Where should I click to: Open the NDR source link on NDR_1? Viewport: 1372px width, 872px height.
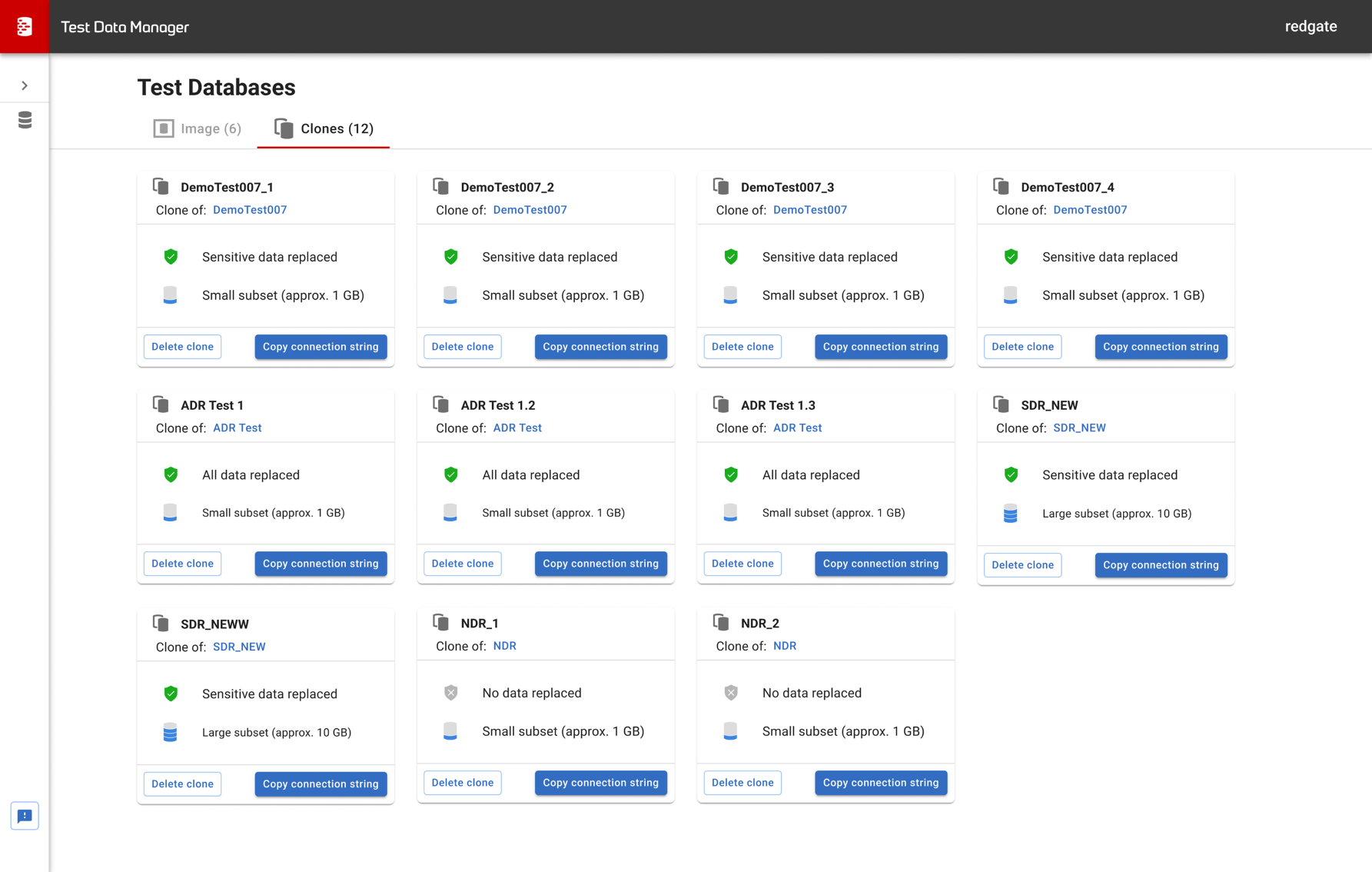click(504, 646)
